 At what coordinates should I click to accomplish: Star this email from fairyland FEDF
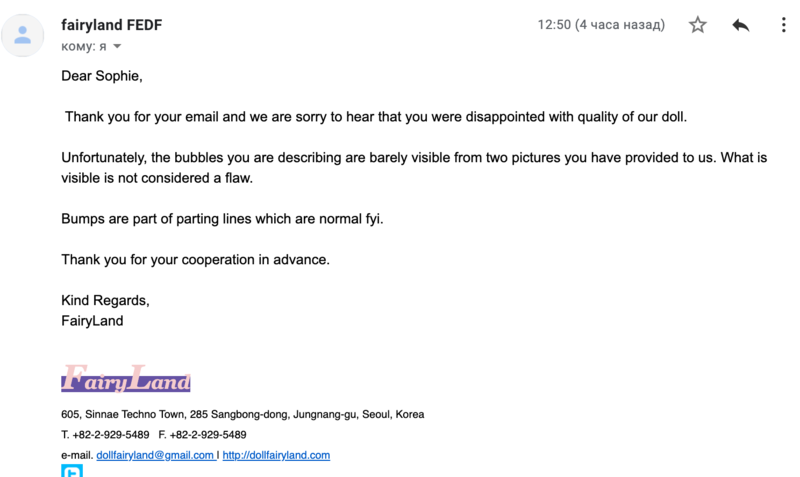[697, 24]
